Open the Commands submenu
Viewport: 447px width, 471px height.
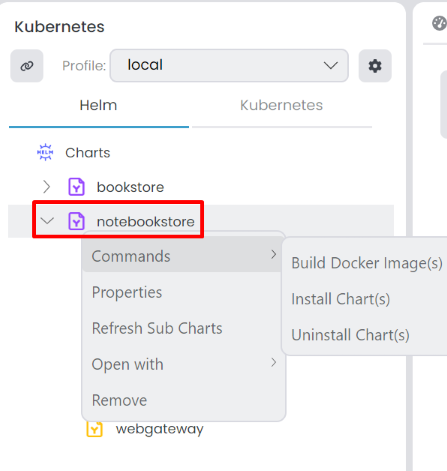(x=184, y=256)
